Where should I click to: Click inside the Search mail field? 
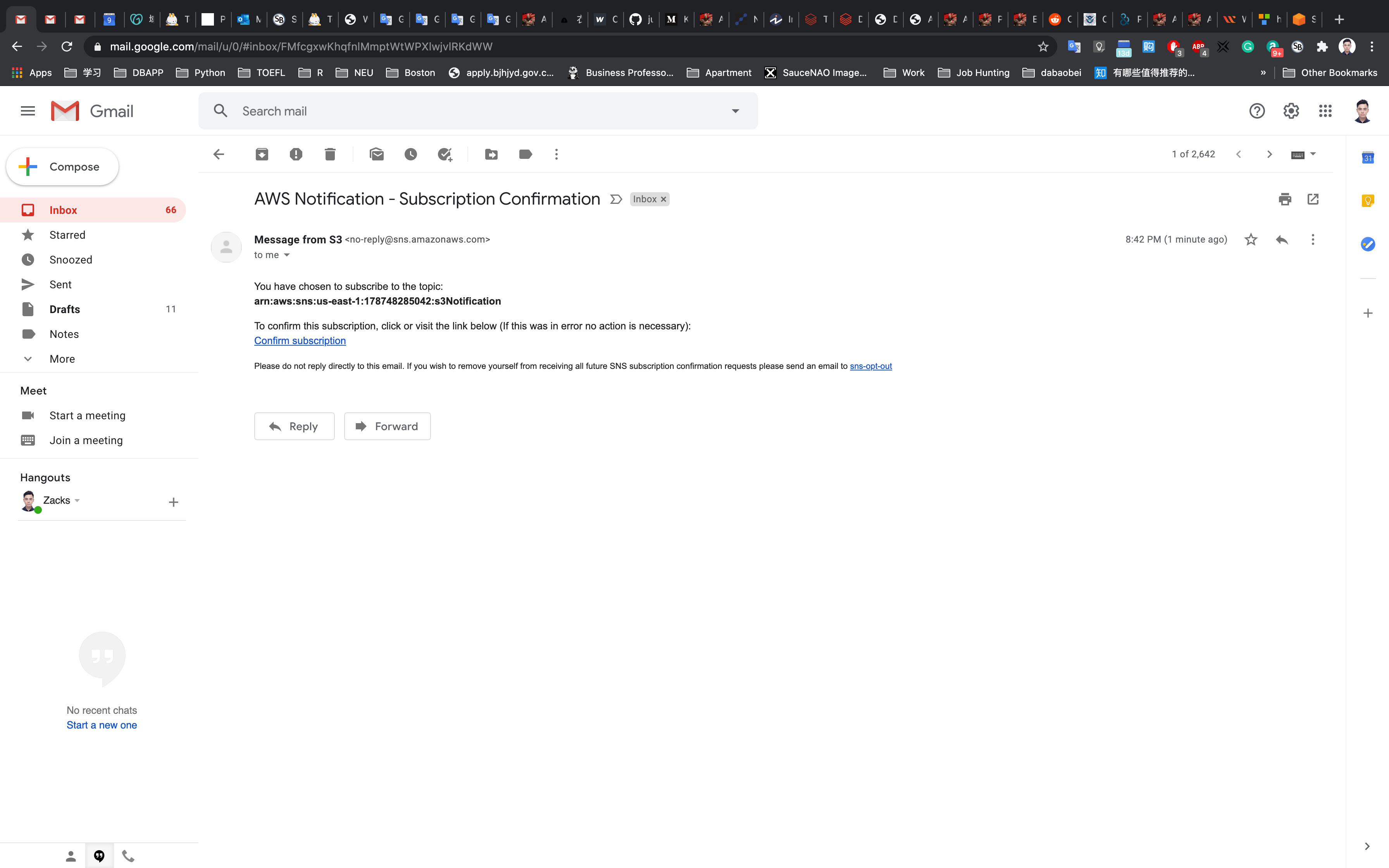(459, 111)
